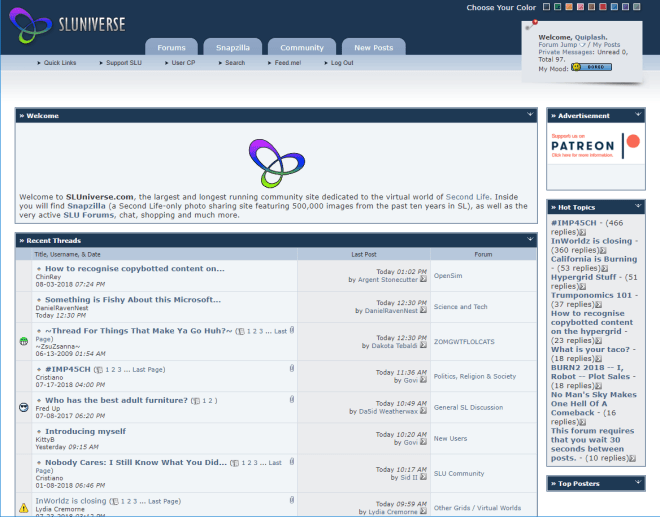
Task: Go to last post by Lydia Cremorne
Action: (423, 512)
